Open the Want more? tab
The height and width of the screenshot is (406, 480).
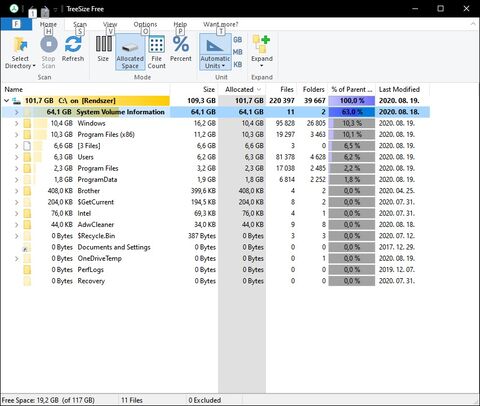click(x=221, y=24)
